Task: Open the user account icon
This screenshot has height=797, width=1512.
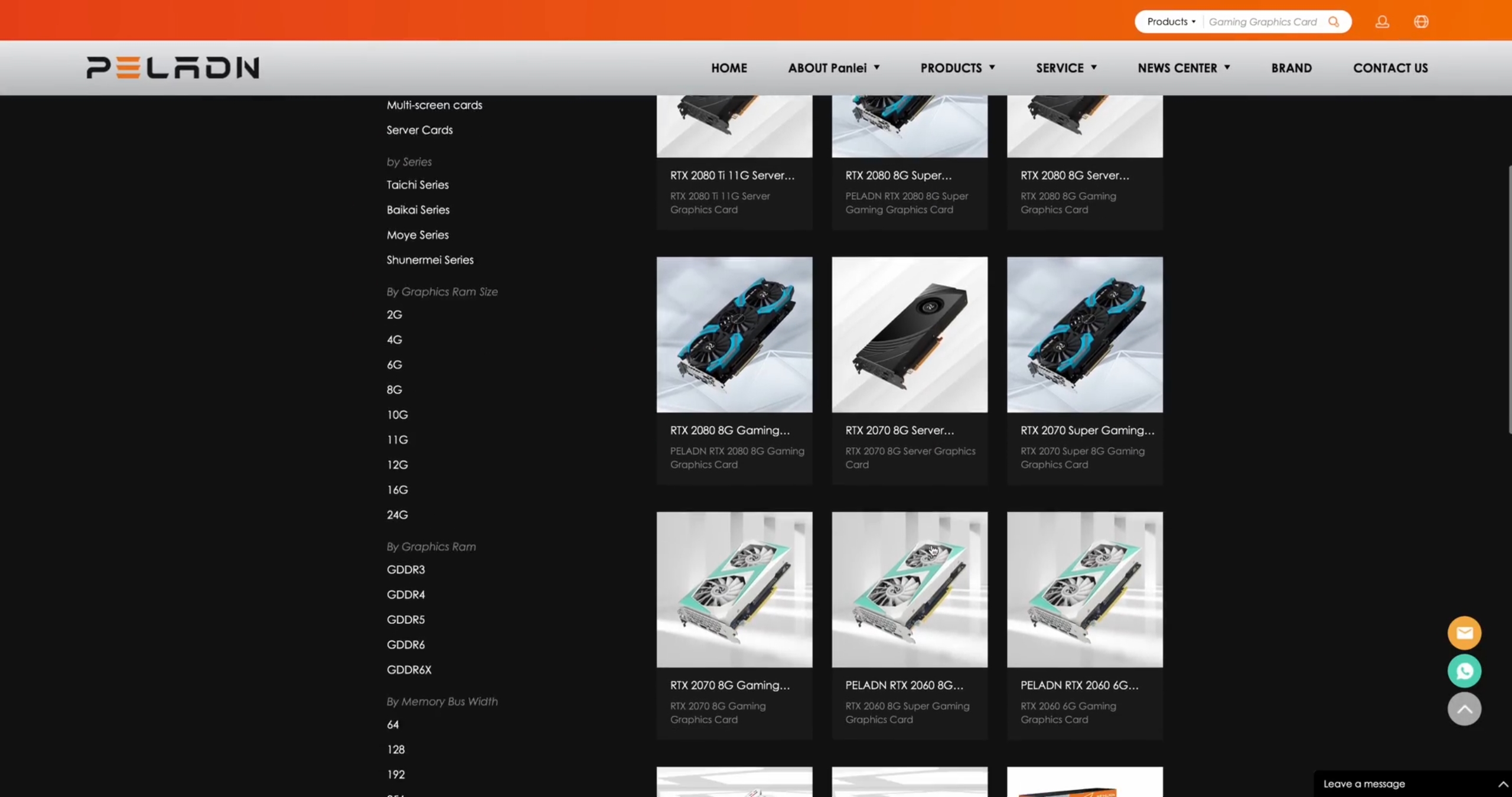Action: [x=1381, y=22]
